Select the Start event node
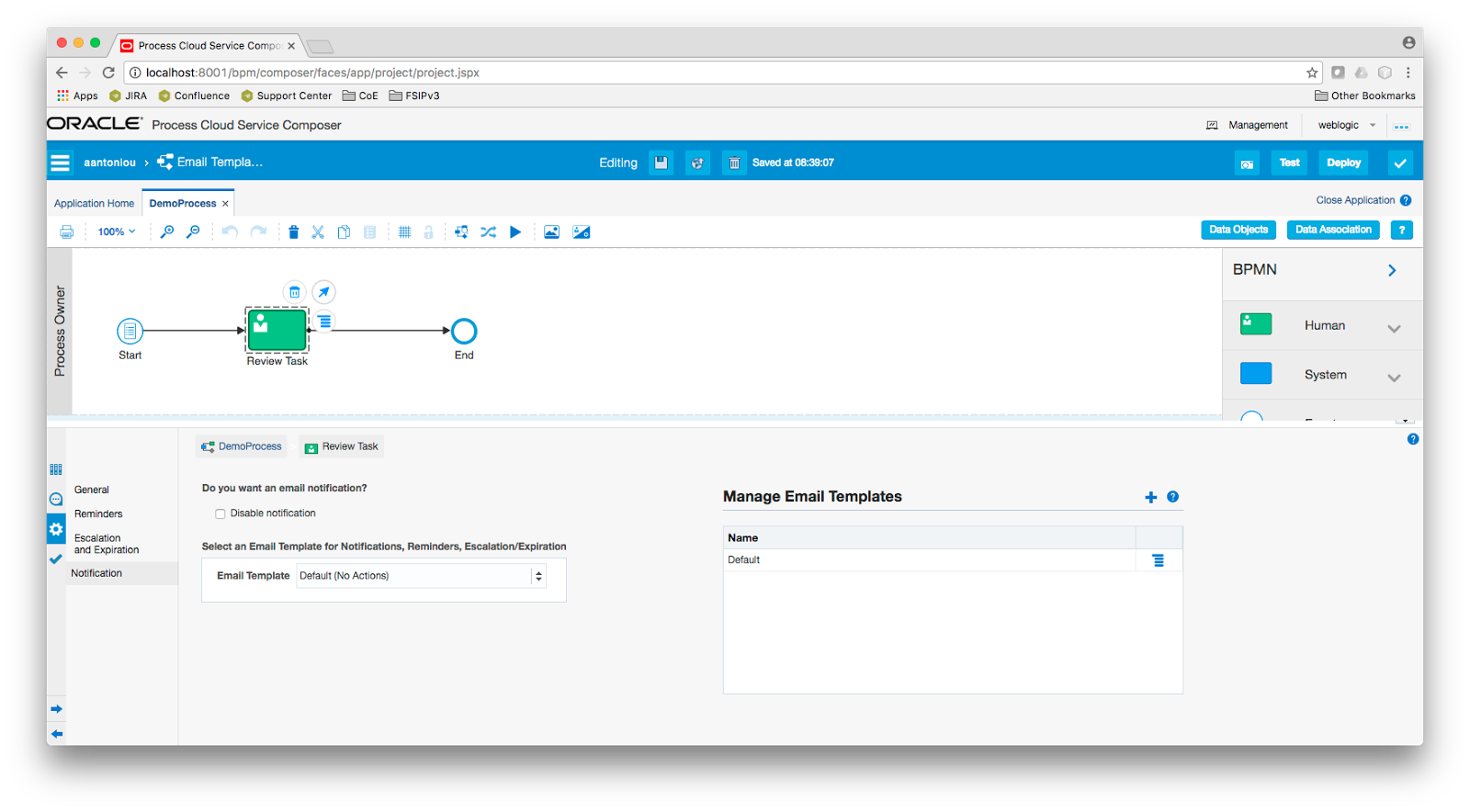Image resolution: width=1470 pixels, height=812 pixels. tap(130, 331)
